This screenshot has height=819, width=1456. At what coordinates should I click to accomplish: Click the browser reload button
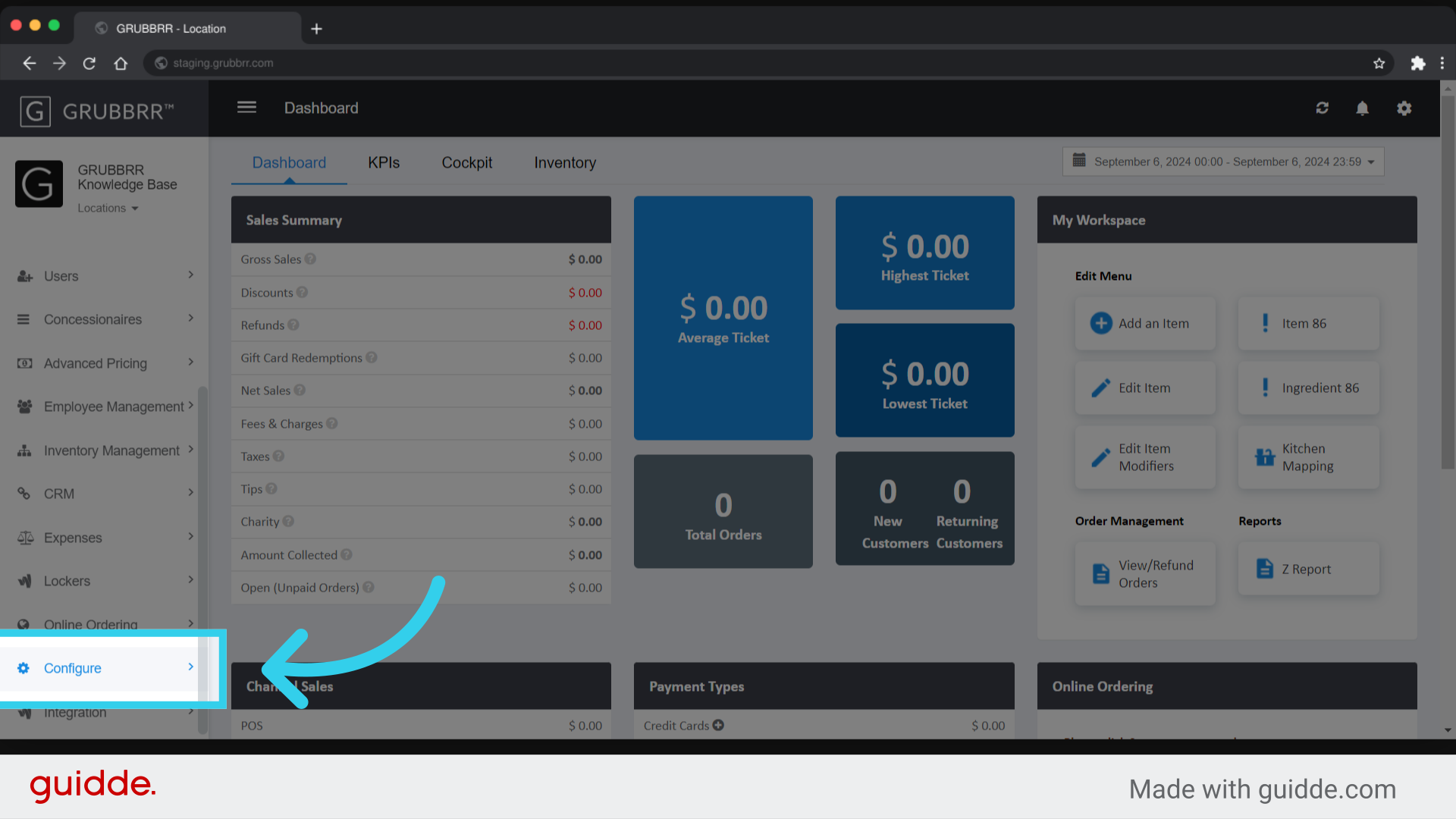click(89, 63)
